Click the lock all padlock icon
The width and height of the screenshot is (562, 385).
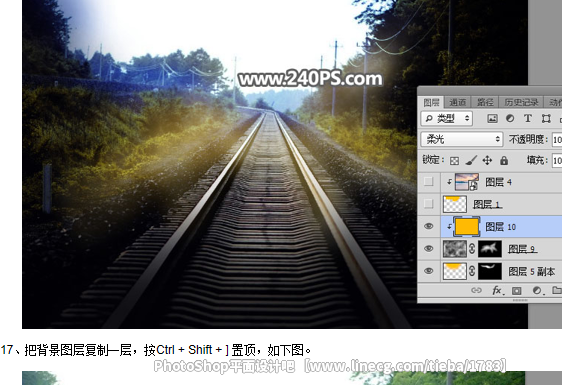504,160
